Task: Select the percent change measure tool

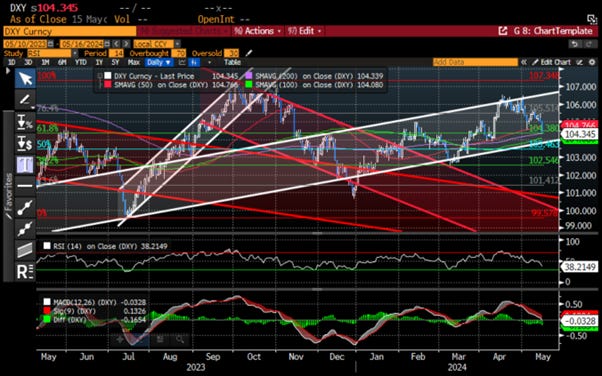Action: 25,122
